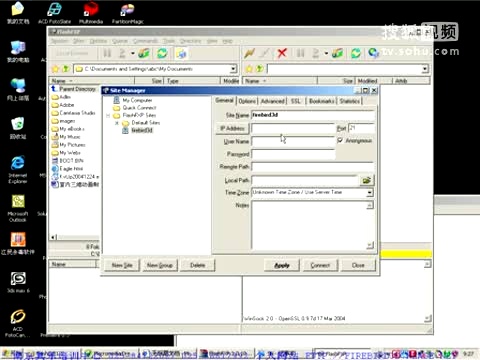Viewport: 480px width, 360px height.
Task: Click the red X abort icon in toolbar
Action: tap(282, 53)
